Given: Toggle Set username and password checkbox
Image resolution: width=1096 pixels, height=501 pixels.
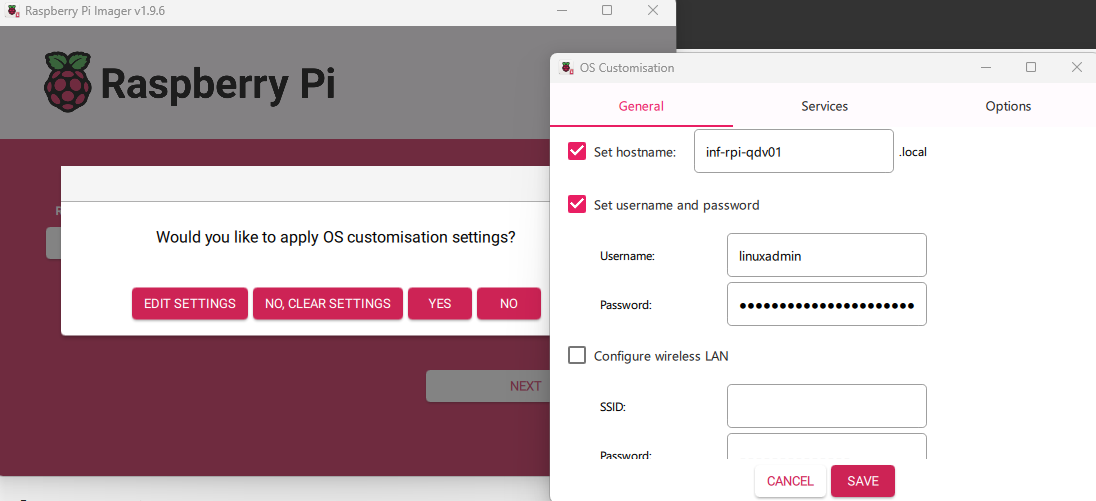Looking at the screenshot, I should (x=577, y=204).
